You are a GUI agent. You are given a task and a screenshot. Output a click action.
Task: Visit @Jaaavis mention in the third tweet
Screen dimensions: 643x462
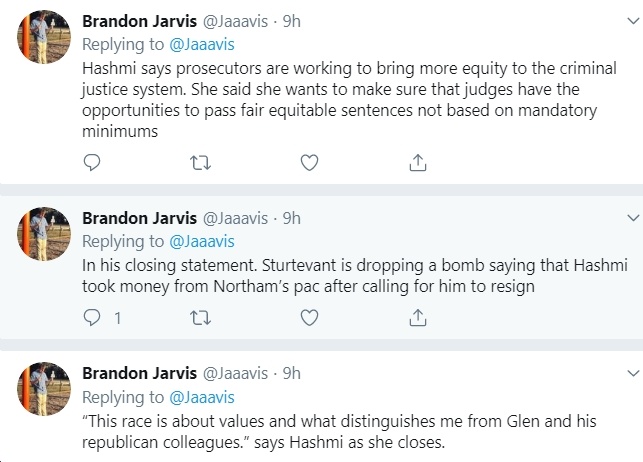202,397
